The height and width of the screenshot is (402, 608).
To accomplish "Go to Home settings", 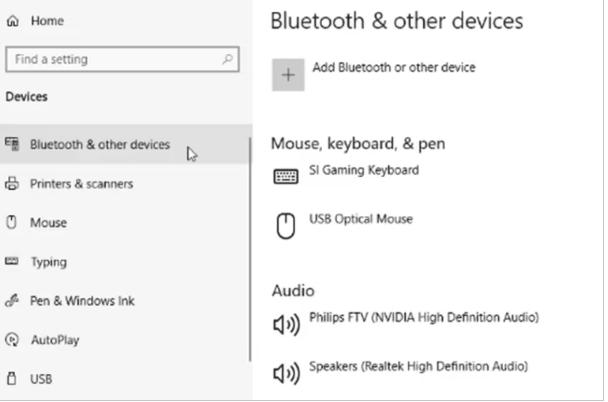I will pyautogui.click(x=47, y=21).
